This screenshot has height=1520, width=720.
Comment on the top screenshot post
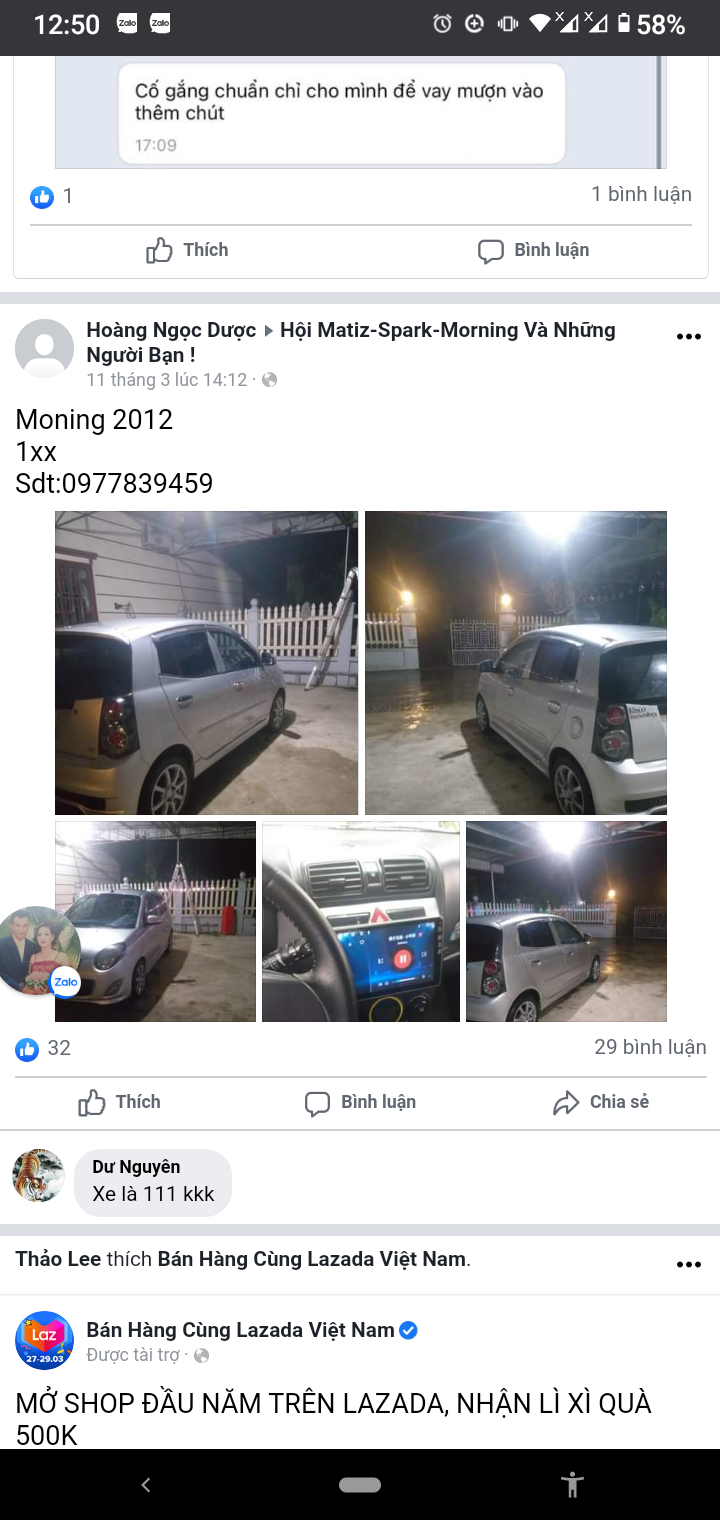pyautogui.click(x=533, y=250)
